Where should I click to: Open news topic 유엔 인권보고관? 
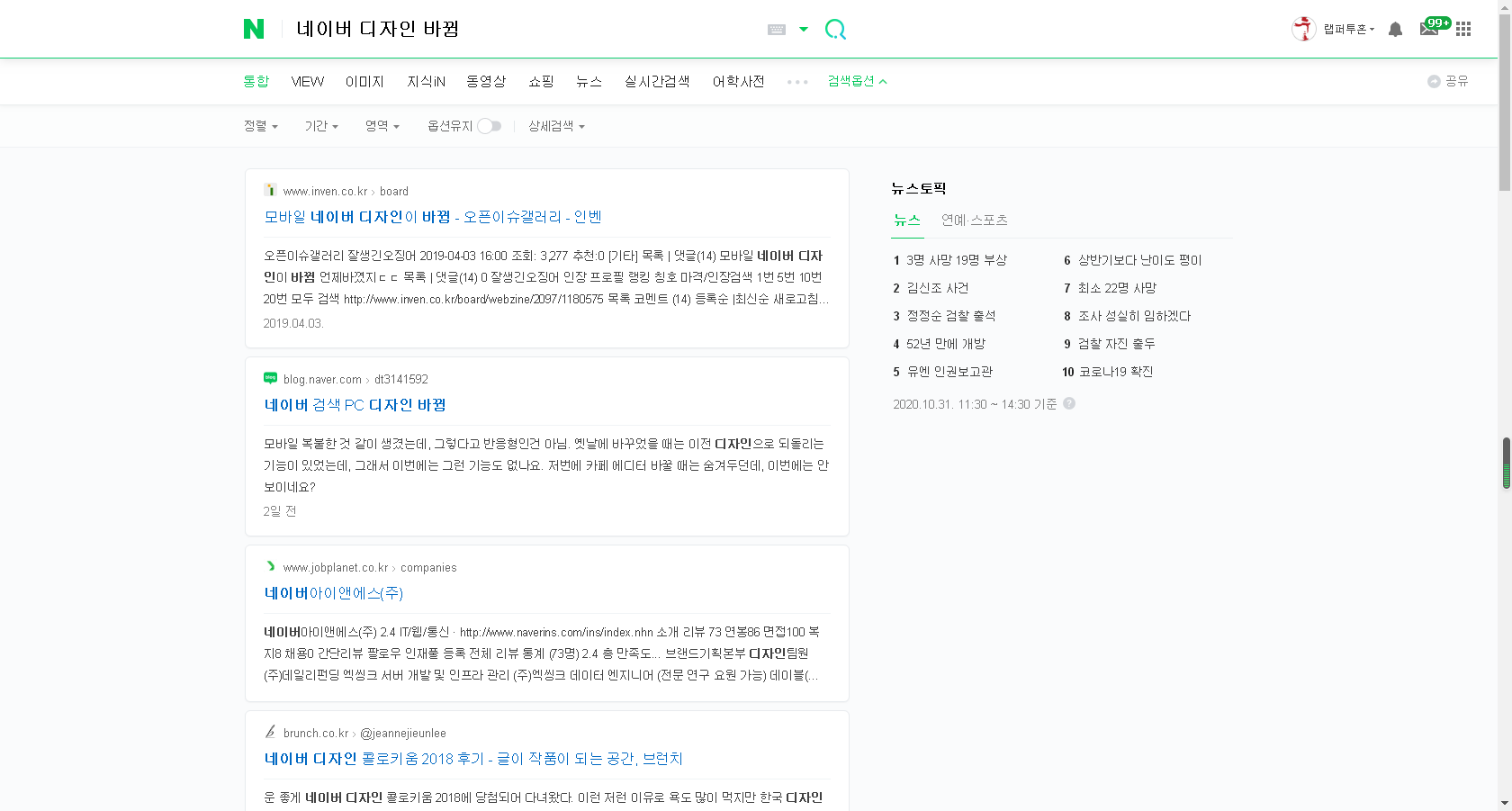[x=949, y=372]
